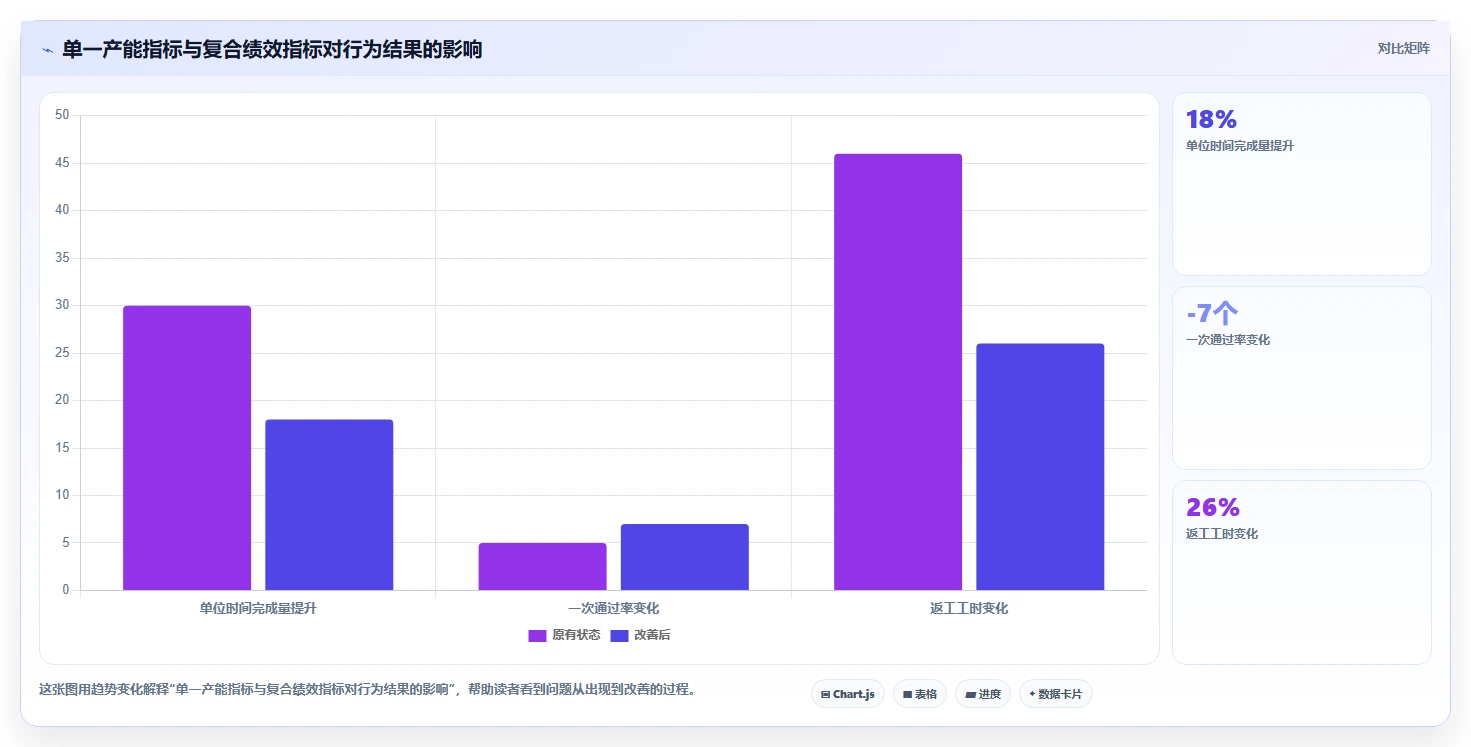Select the 数据卡片 tag chip
This screenshot has width=1471, height=747.
[1056, 694]
